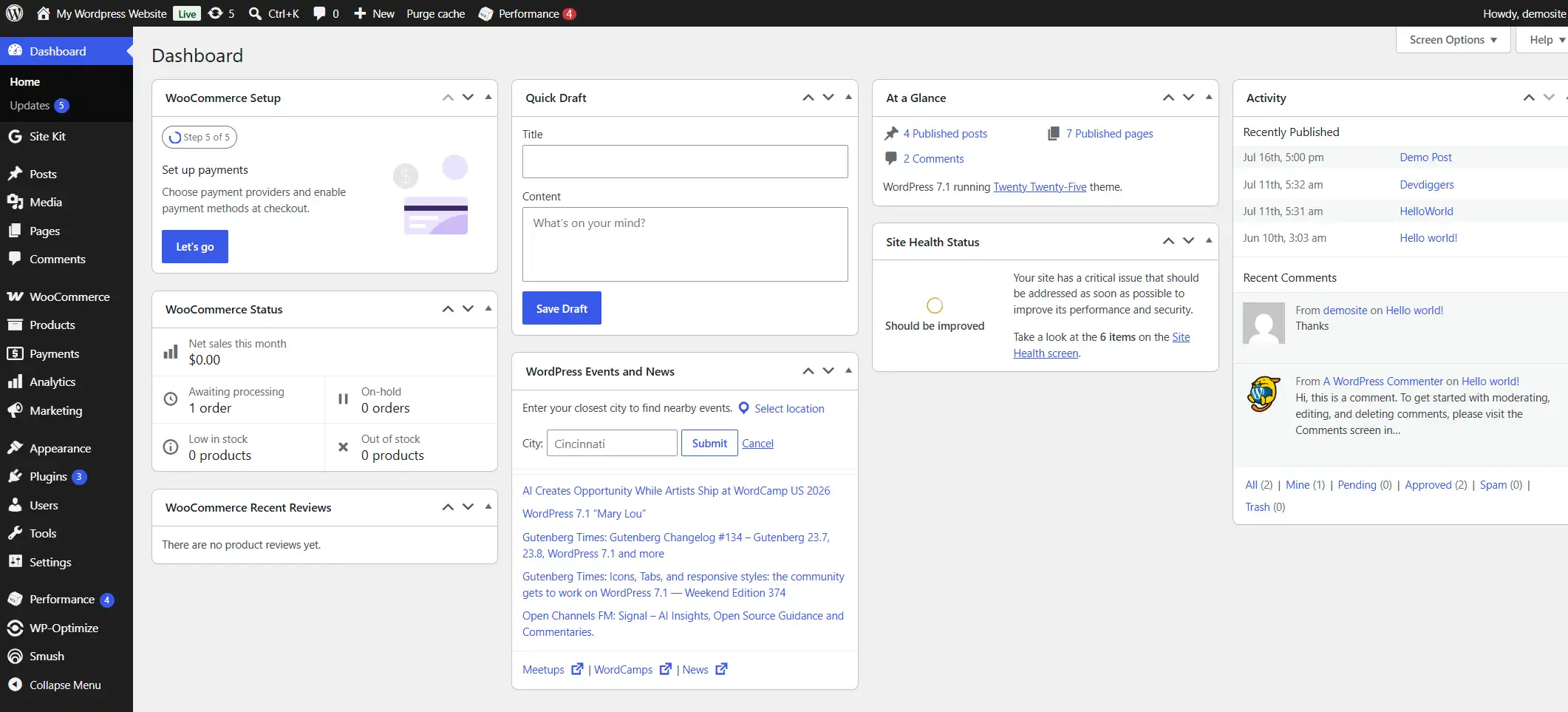Open the Ctrl+K search command palette

coord(274,13)
